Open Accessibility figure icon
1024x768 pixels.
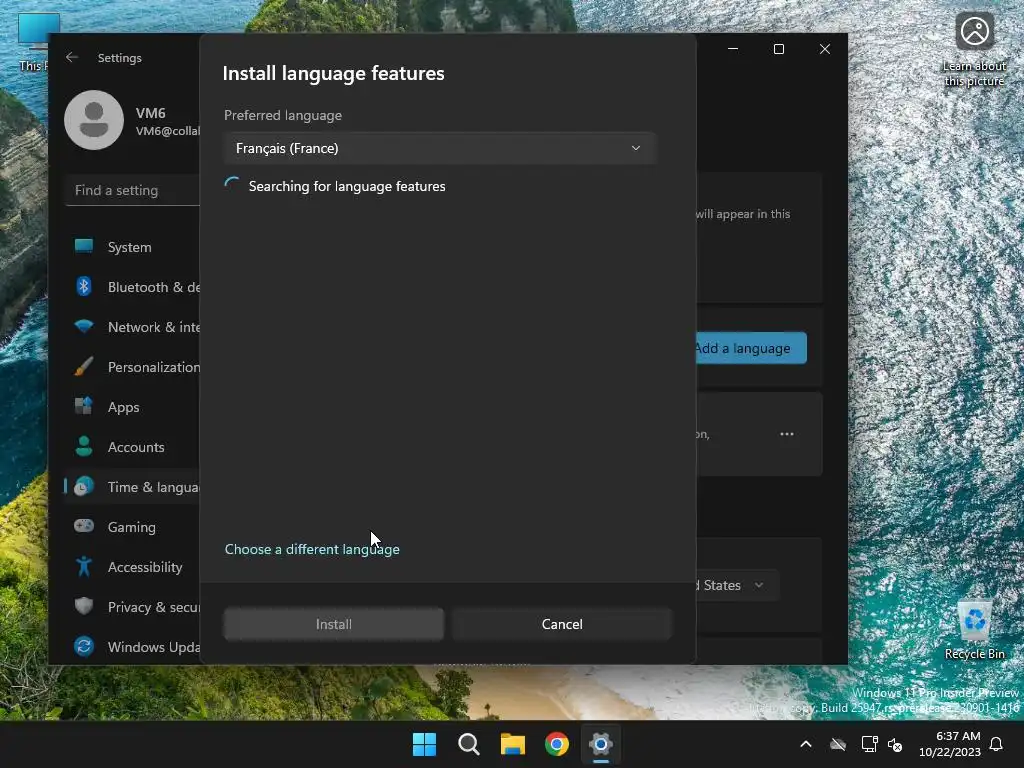pos(84,566)
